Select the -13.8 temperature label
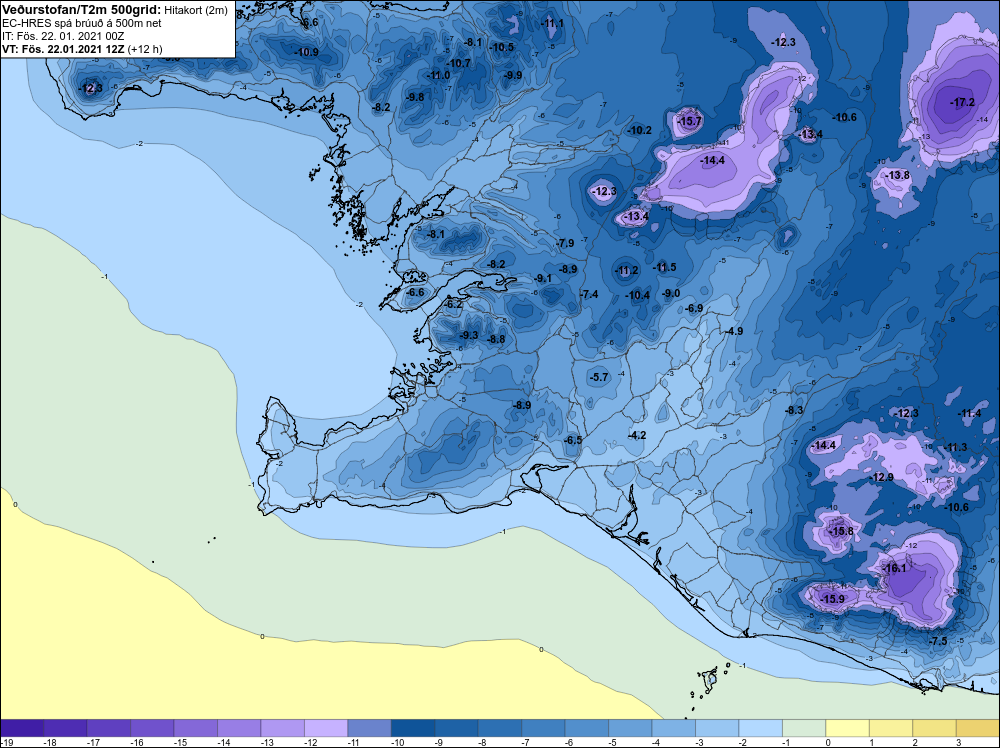 [897, 175]
